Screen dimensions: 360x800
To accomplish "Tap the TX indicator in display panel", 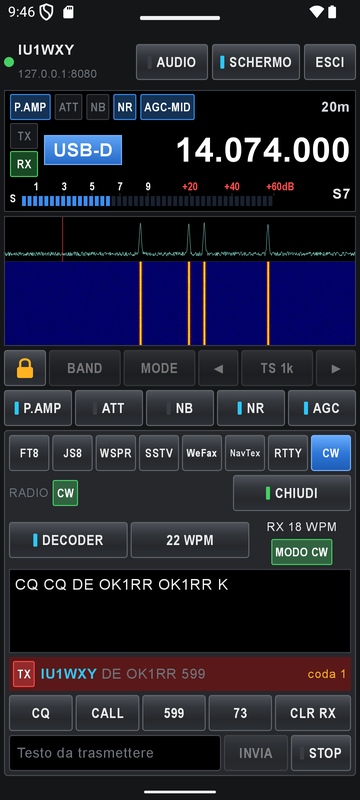I will coord(24,136).
